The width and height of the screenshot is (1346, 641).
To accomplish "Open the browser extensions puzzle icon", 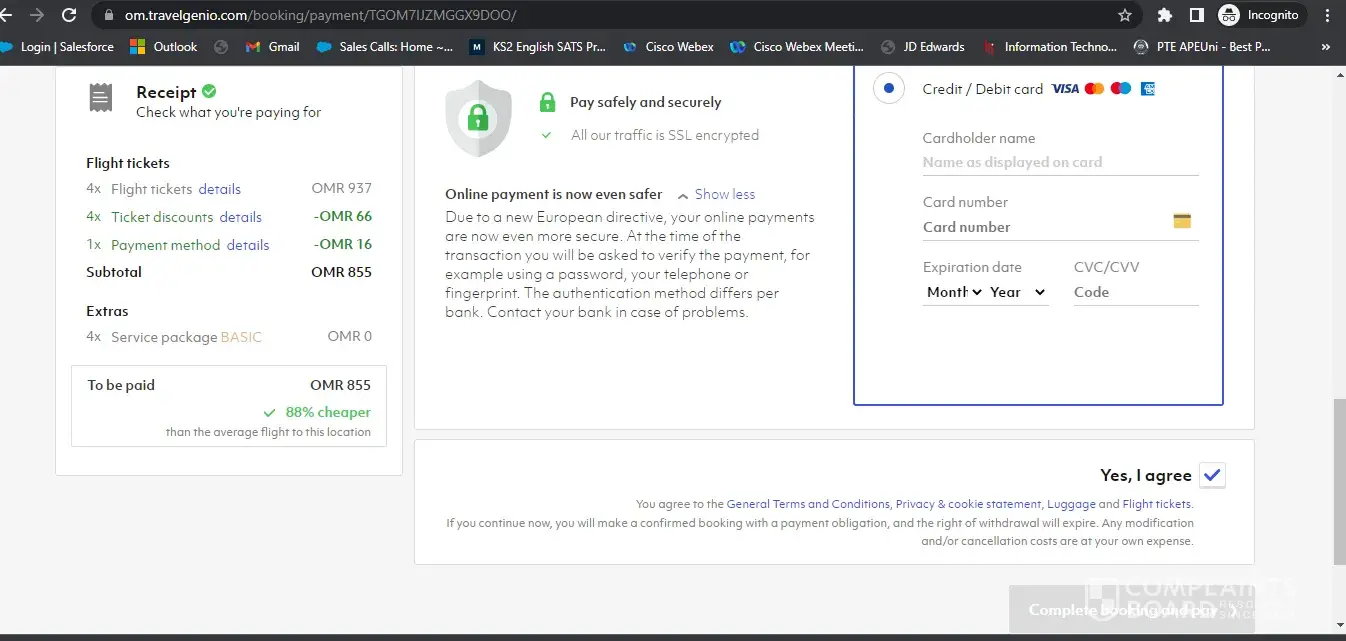I will (x=1164, y=15).
